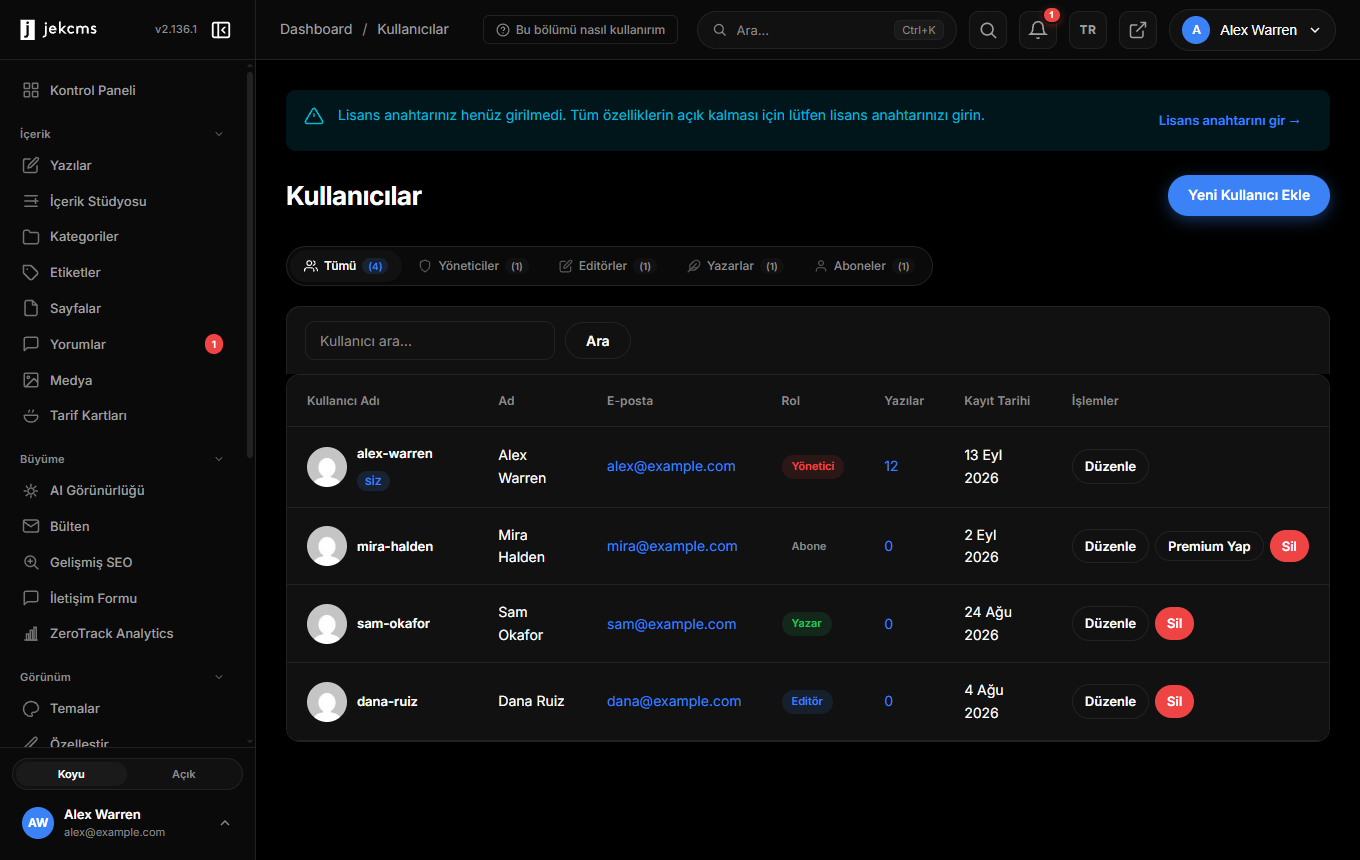Open notifications bell icon
Viewport: 1360px width, 860px height.
[x=1038, y=30]
